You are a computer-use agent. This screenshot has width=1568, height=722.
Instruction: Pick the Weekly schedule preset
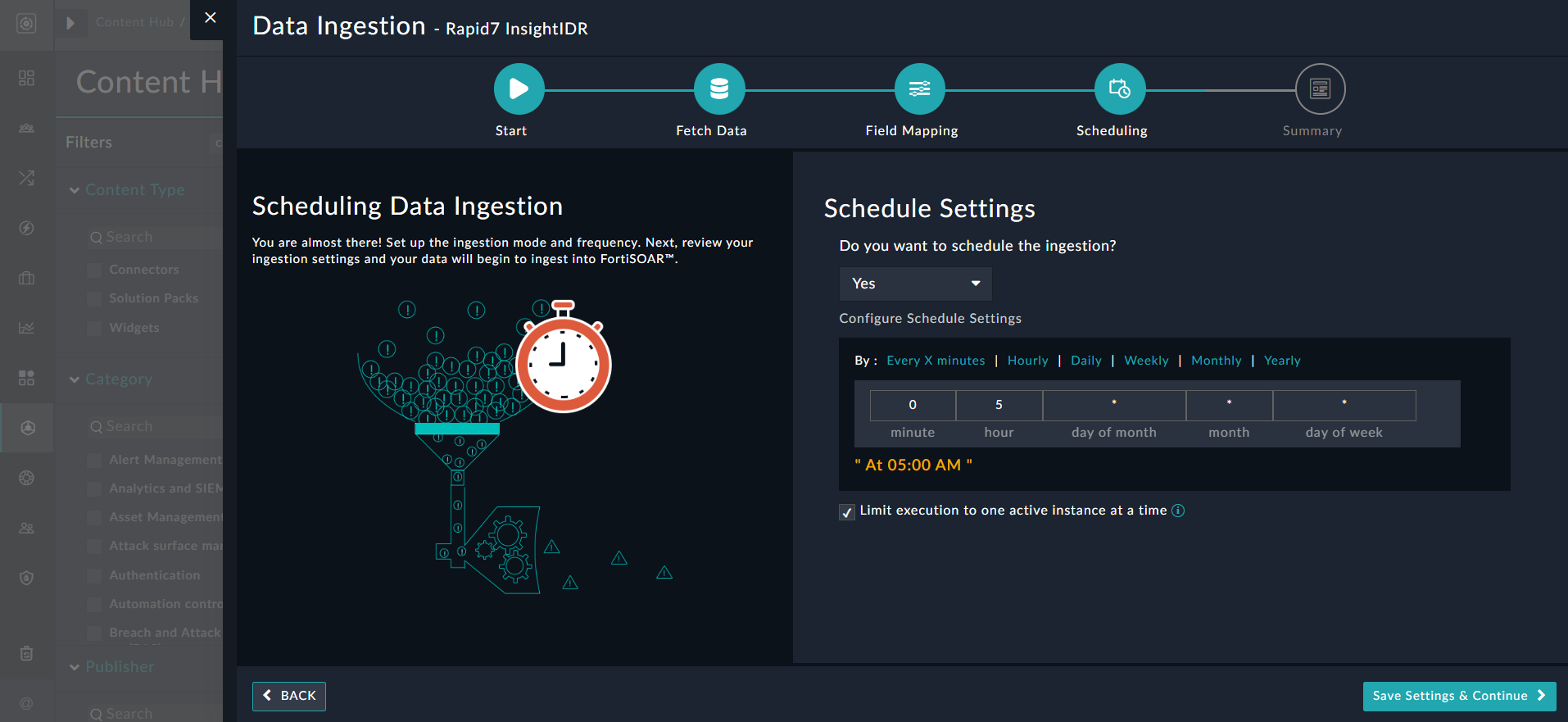[x=1146, y=361]
